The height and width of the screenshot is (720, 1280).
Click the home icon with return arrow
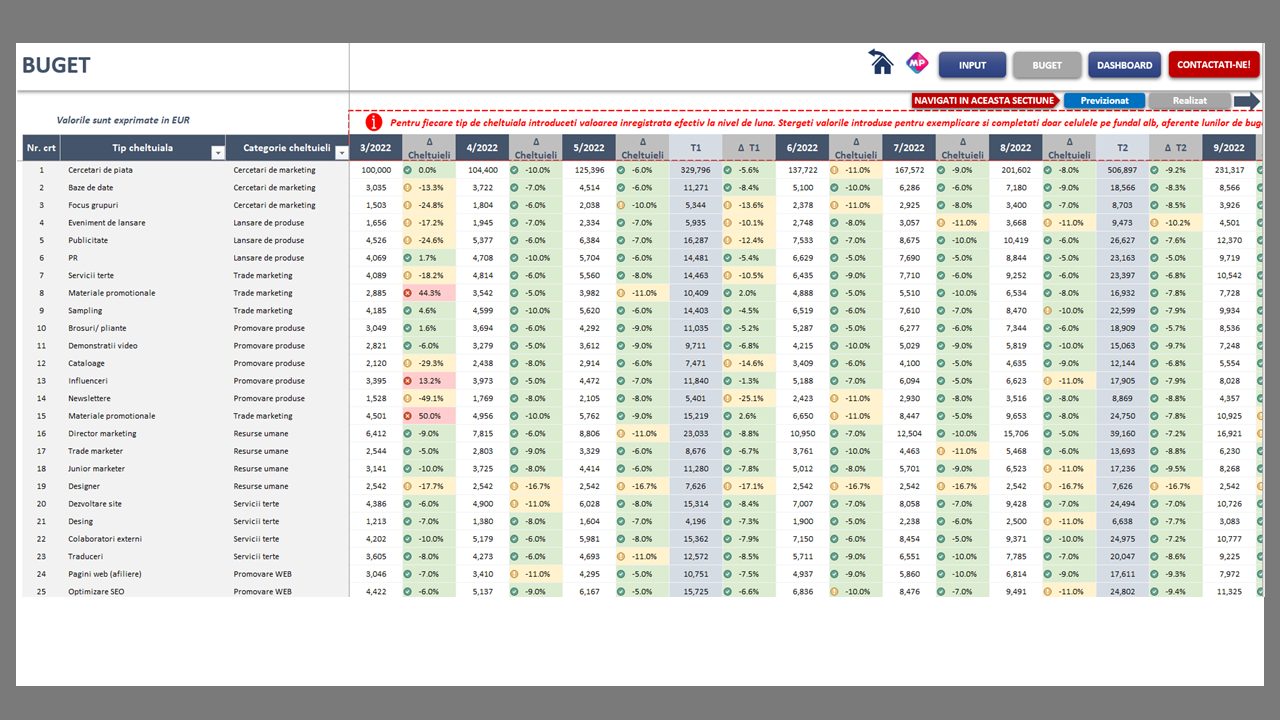click(x=881, y=63)
